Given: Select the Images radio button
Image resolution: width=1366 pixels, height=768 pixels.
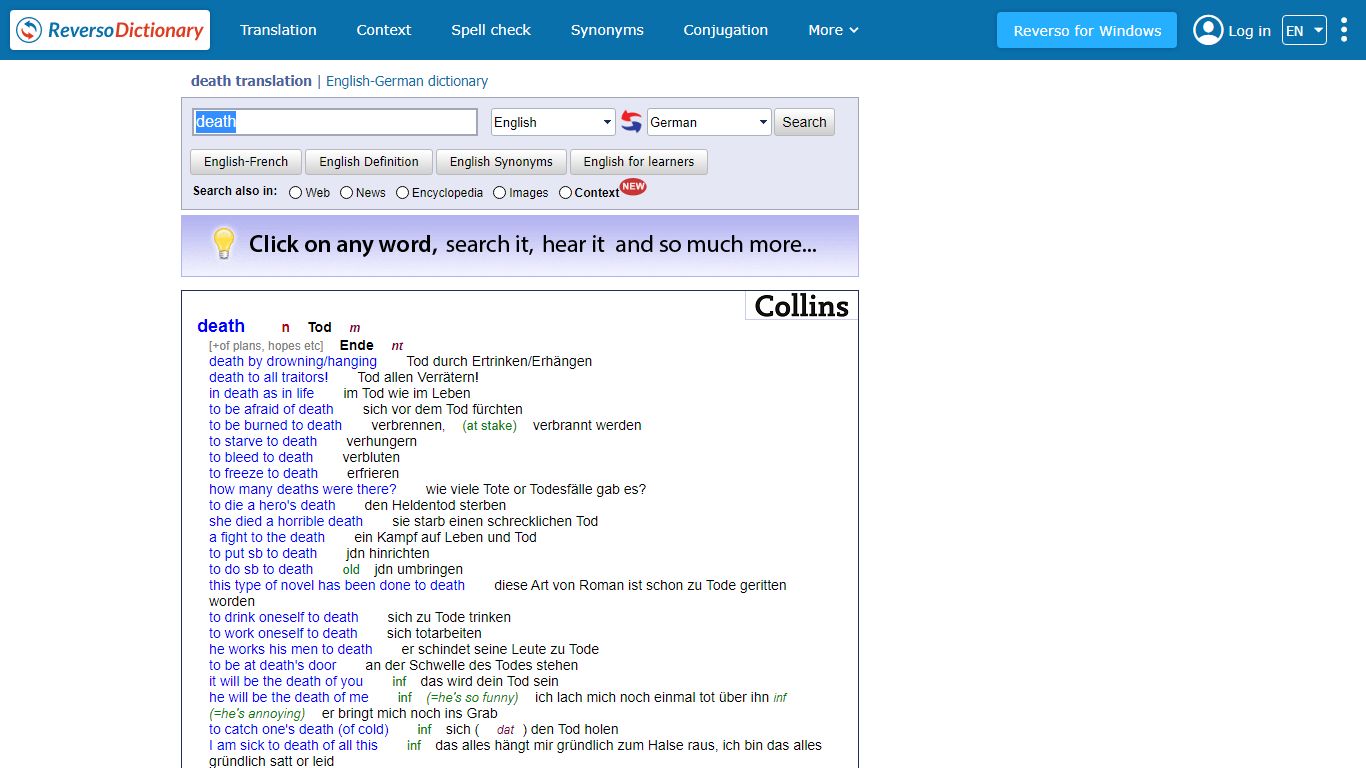Looking at the screenshot, I should click(x=500, y=193).
